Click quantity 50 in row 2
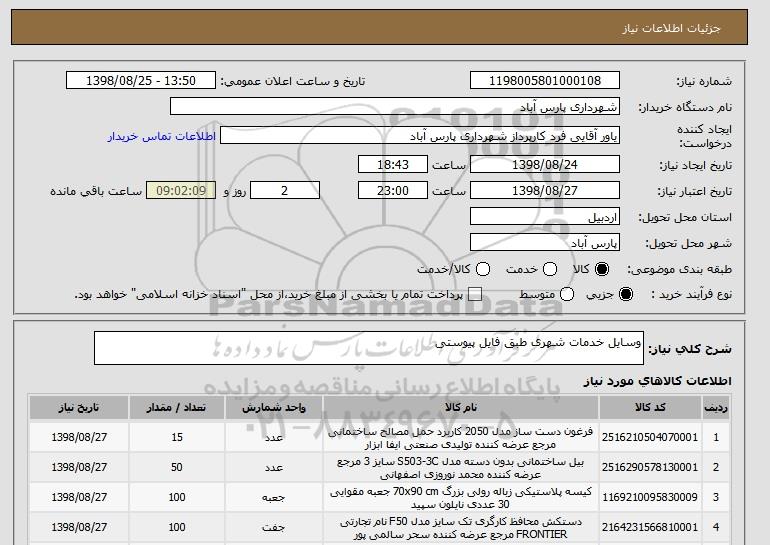 [177, 467]
